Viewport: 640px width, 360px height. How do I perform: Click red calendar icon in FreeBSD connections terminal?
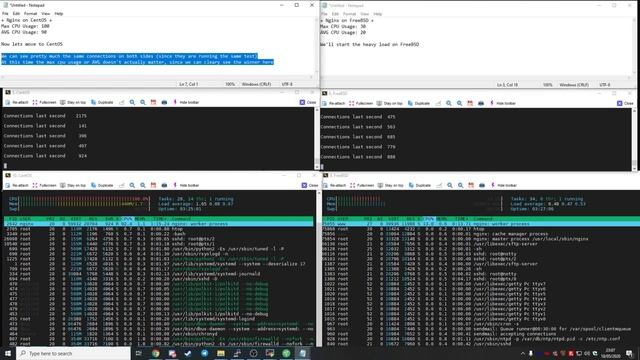pos(470,103)
